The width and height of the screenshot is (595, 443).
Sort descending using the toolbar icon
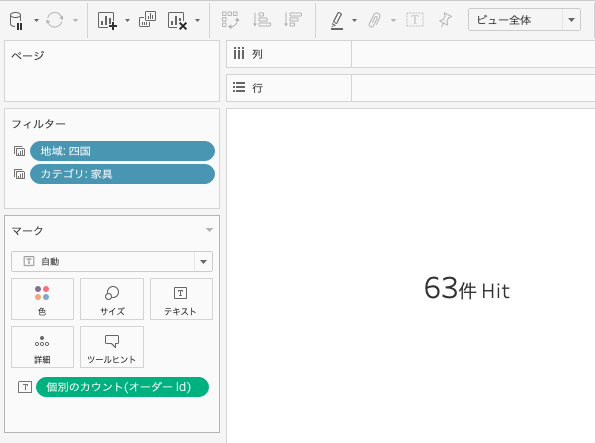(x=293, y=20)
